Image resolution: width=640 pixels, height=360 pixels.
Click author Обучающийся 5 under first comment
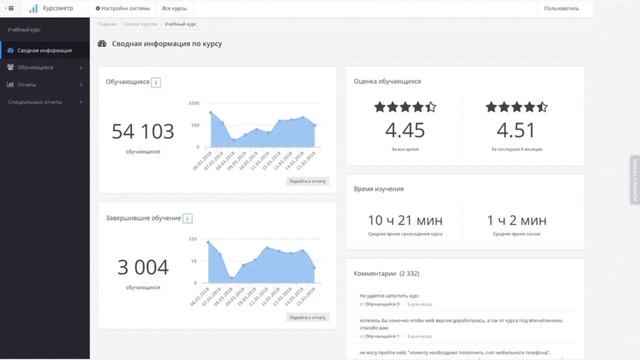click(382, 304)
